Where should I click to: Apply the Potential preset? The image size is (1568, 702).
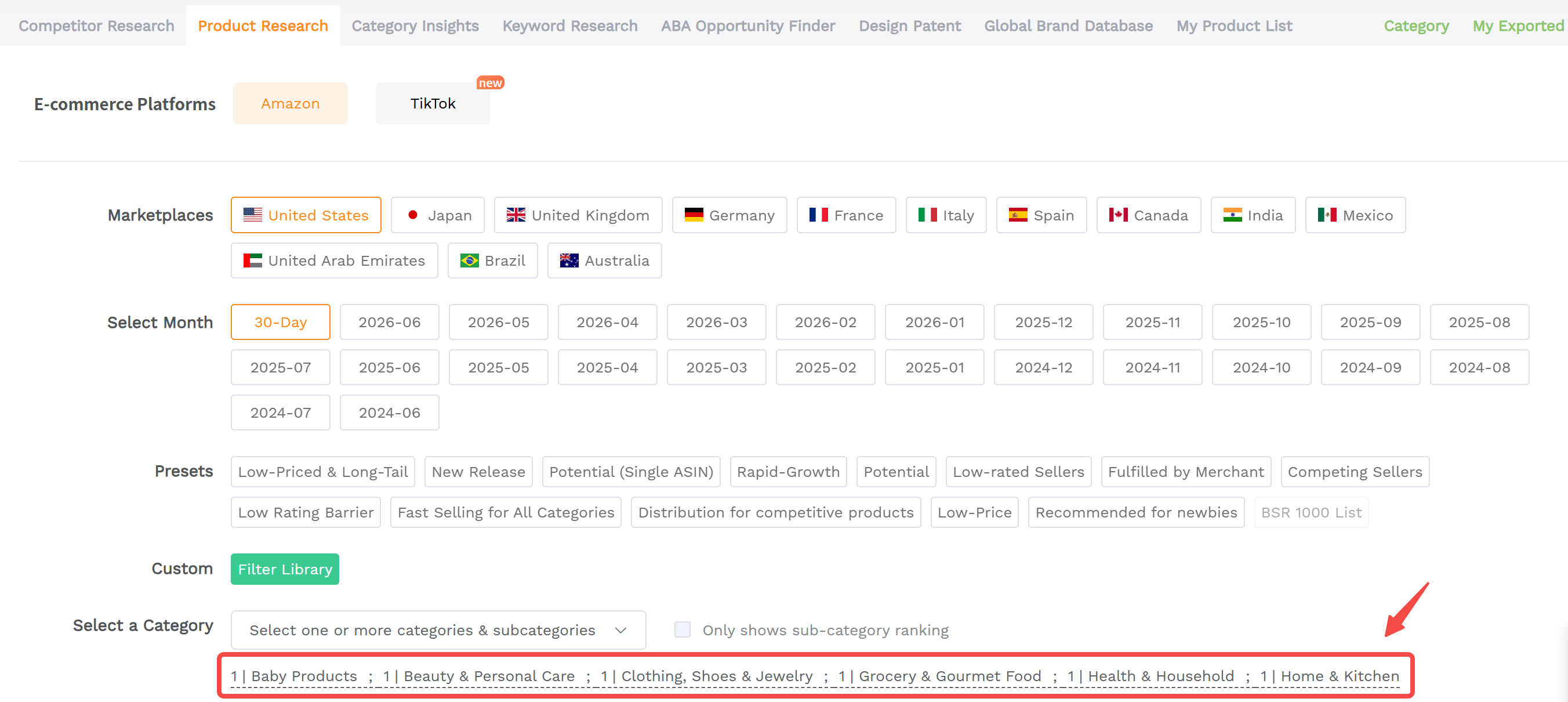tap(896, 472)
